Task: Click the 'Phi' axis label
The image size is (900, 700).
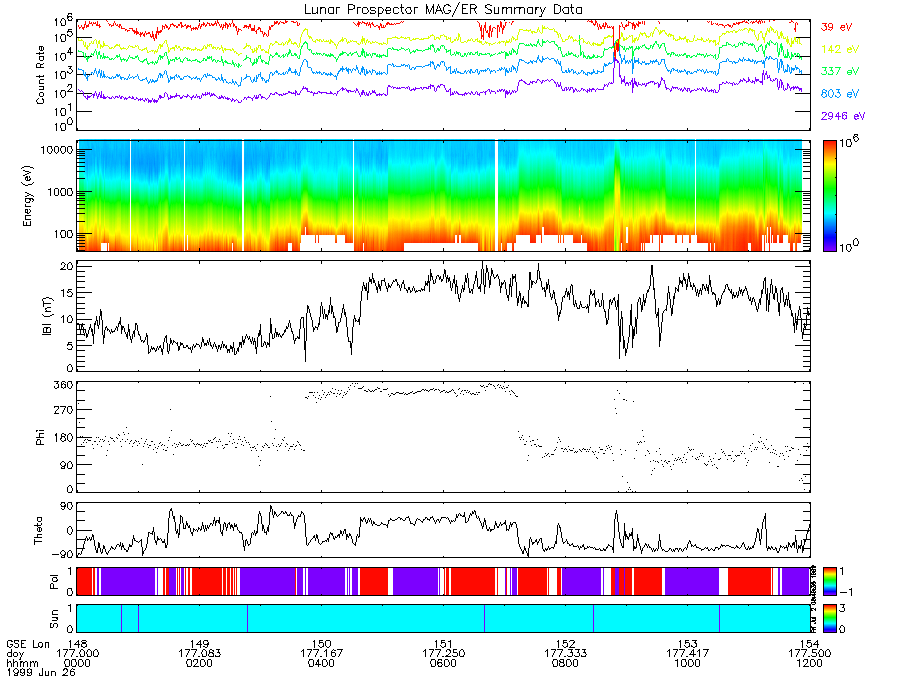Action: click(40, 437)
